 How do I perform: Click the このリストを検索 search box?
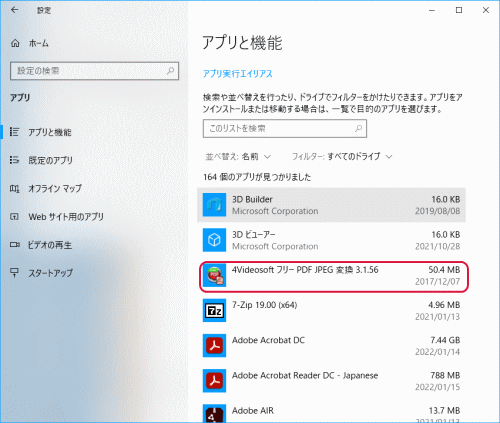(285, 128)
